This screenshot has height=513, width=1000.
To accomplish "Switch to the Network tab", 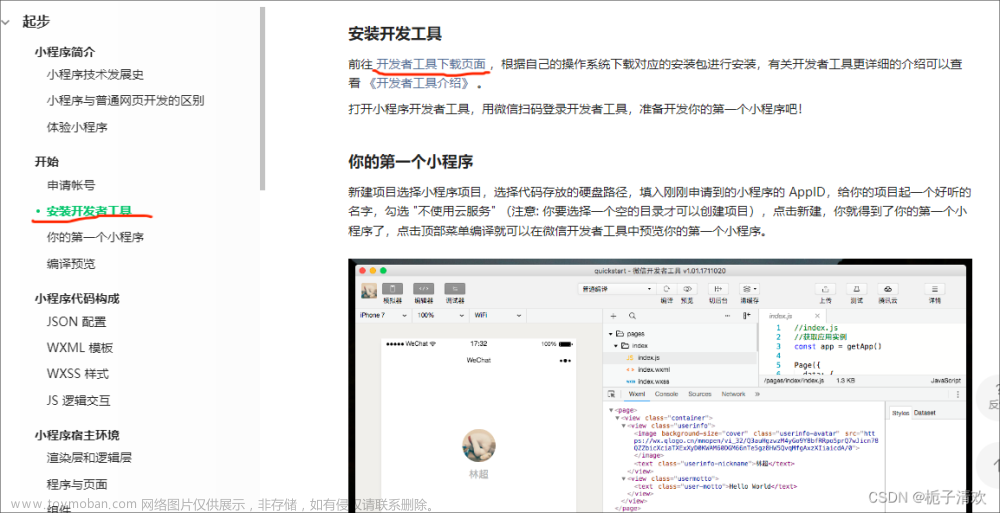I will (733, 394).
